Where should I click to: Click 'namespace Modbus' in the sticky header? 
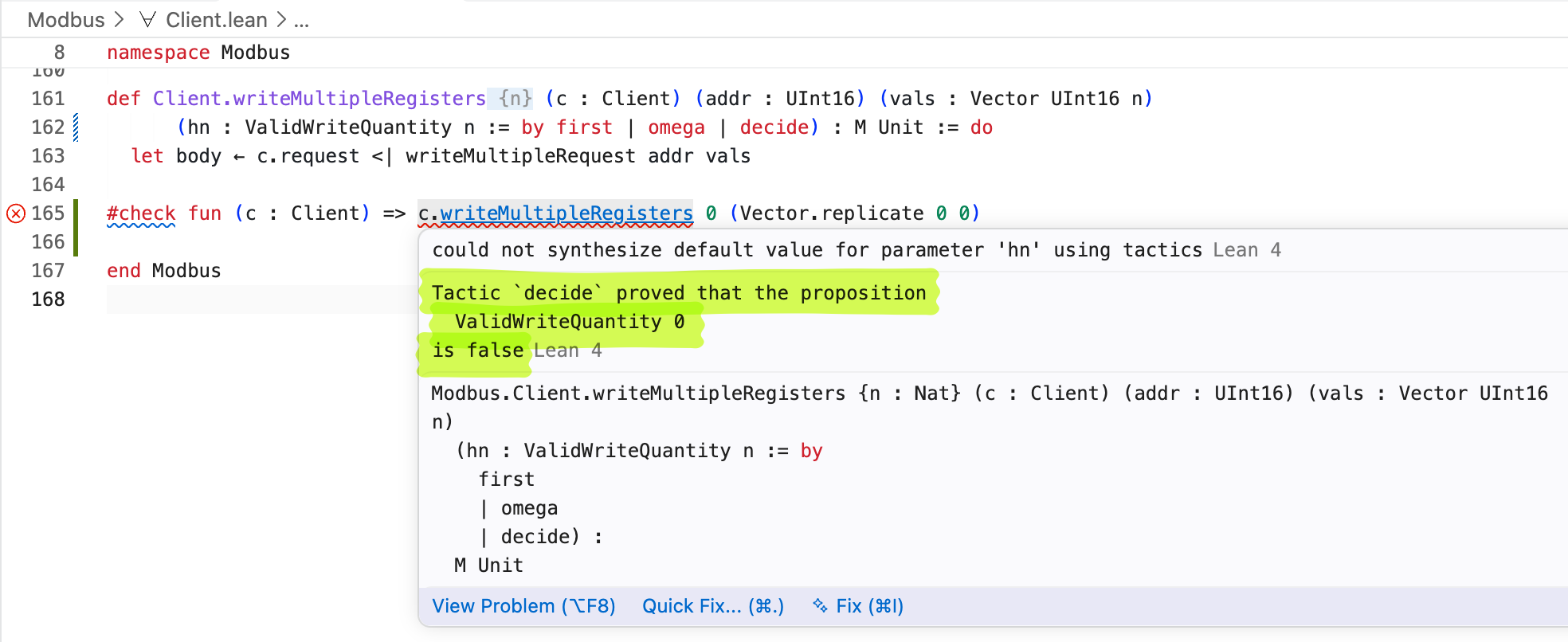198,53
